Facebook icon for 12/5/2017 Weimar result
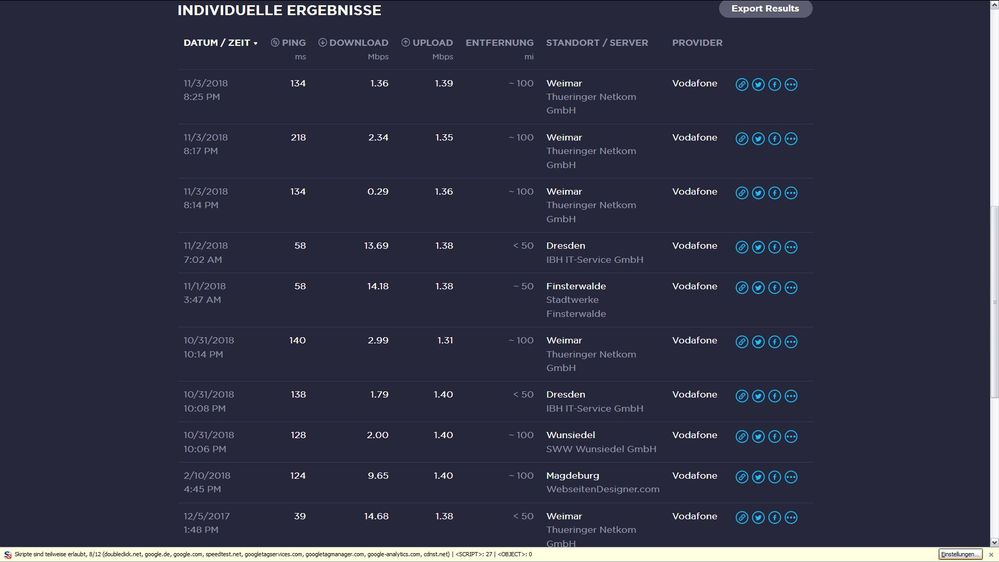This screenshot has height=562, width=999. (775, 517)
